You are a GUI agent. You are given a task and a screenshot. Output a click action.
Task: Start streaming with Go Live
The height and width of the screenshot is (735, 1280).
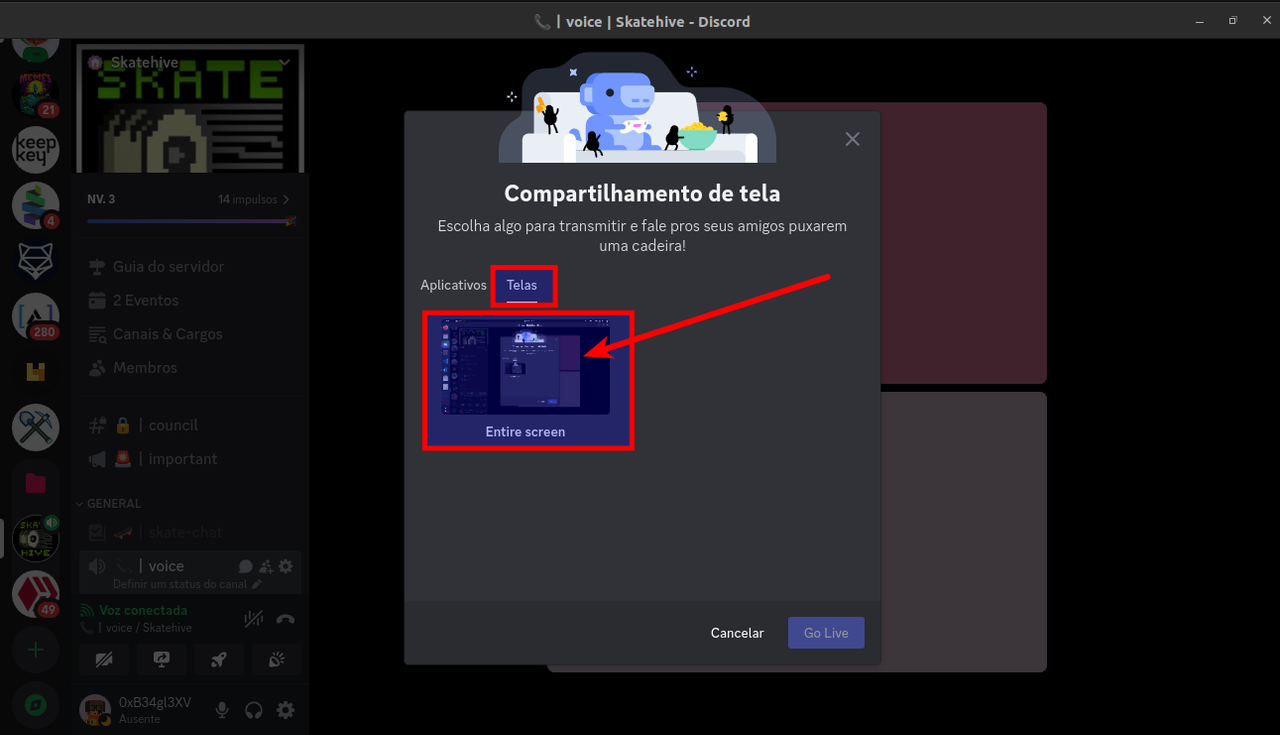[x=826, y=633]
